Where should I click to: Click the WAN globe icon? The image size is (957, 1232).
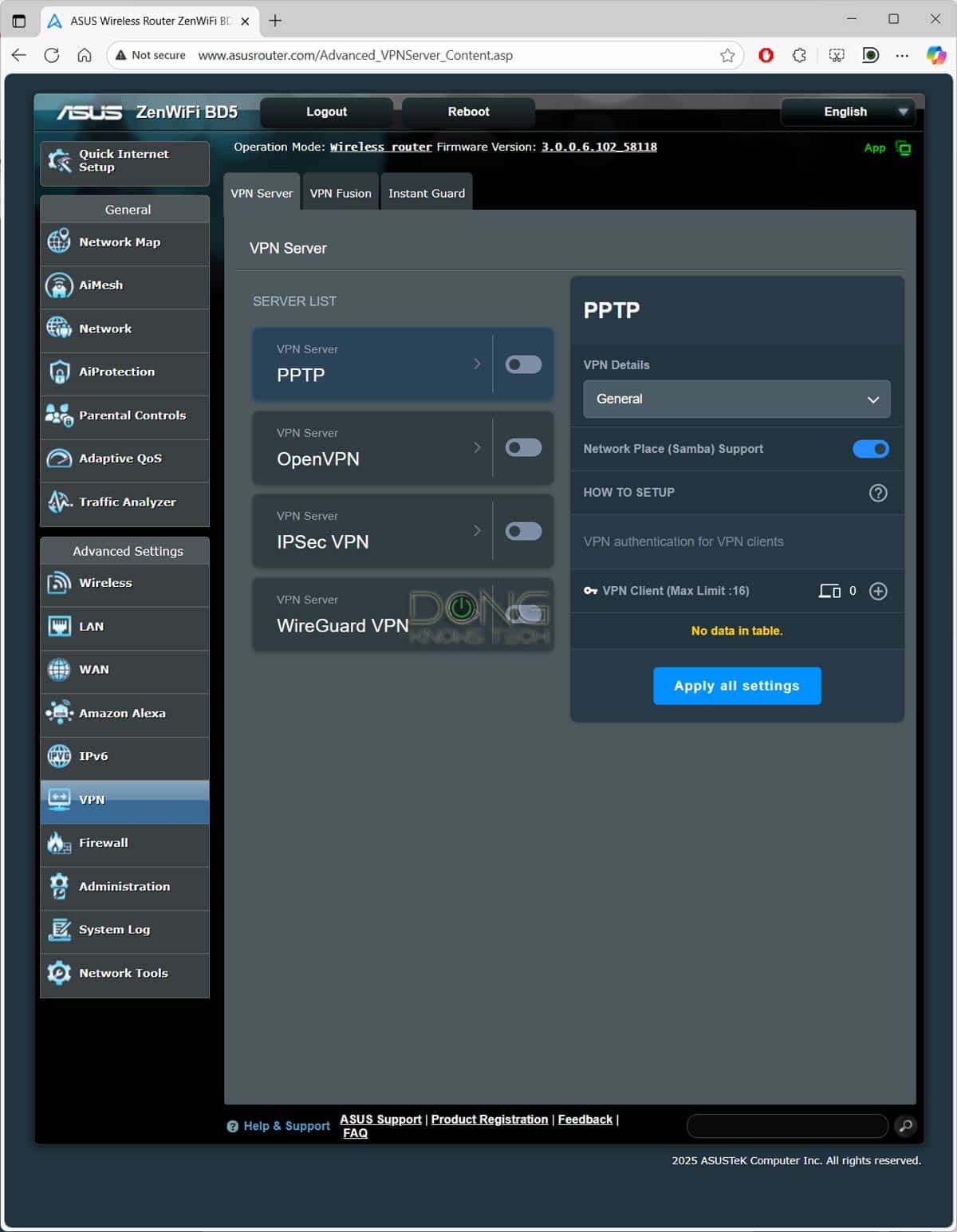coord(59,670)
